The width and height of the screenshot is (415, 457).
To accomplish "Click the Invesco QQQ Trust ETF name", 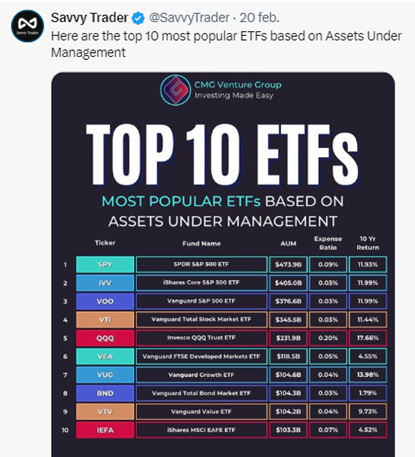I will pyautogui.click(x=201, y=338).
